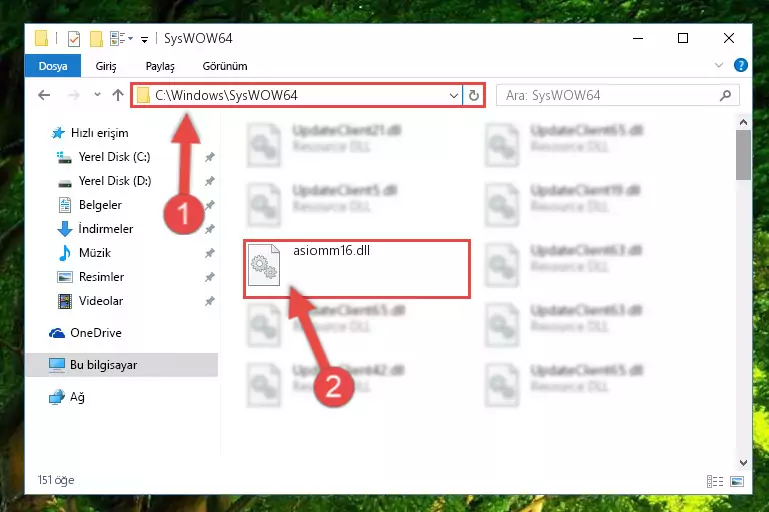Open the Paylaş ribbon tab
This screenshot has height=512, width=769.
(x=160, y=66)
